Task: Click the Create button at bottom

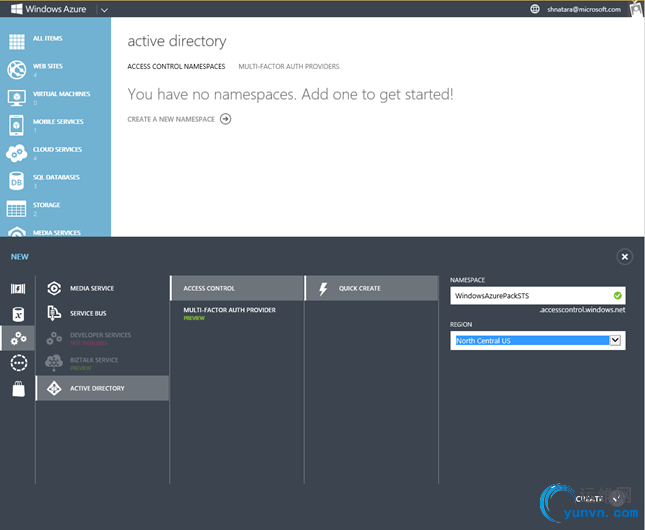Action: pos(598,499)
